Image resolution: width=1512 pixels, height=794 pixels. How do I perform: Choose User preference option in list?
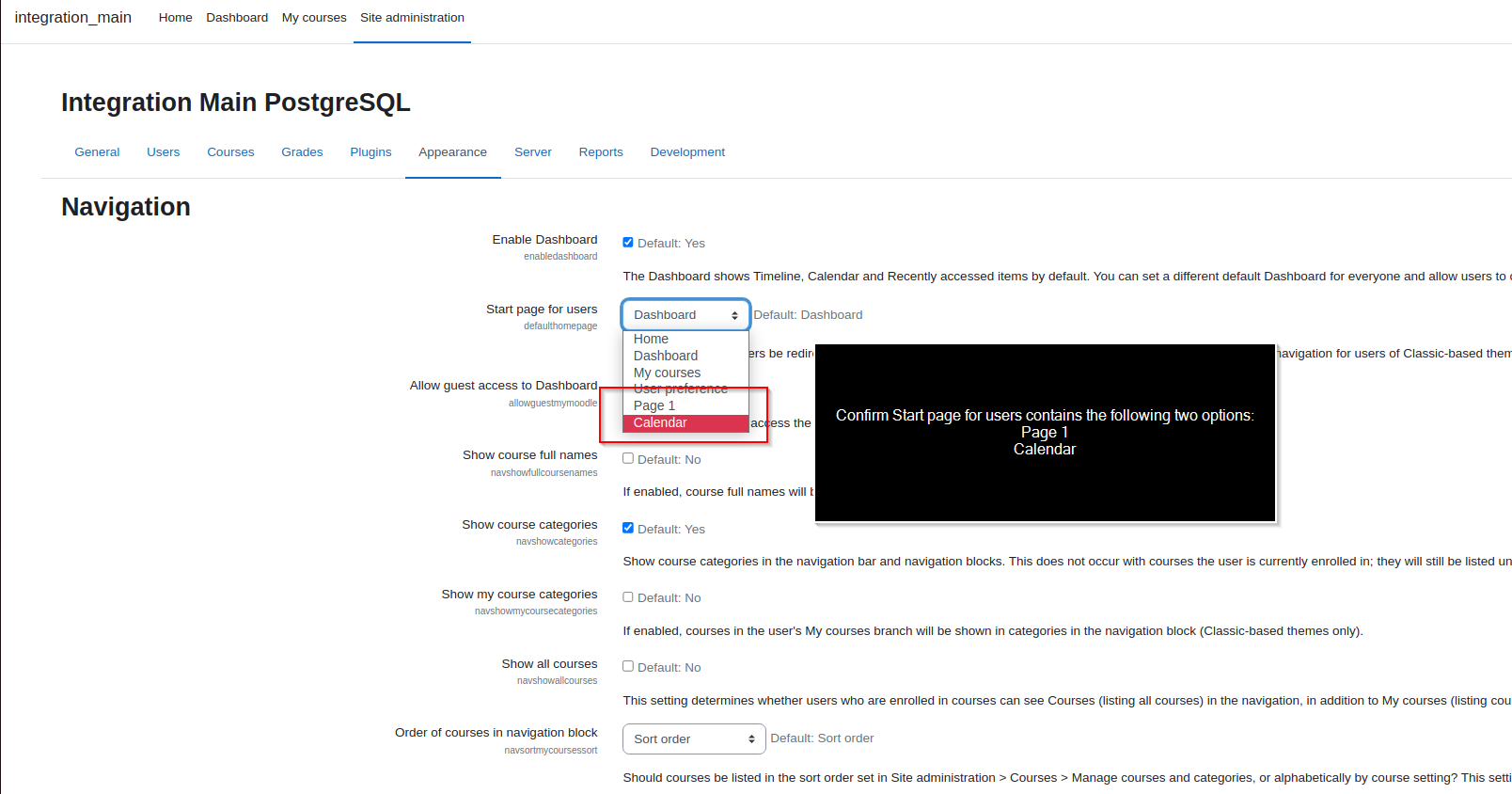tap(685, 389)
